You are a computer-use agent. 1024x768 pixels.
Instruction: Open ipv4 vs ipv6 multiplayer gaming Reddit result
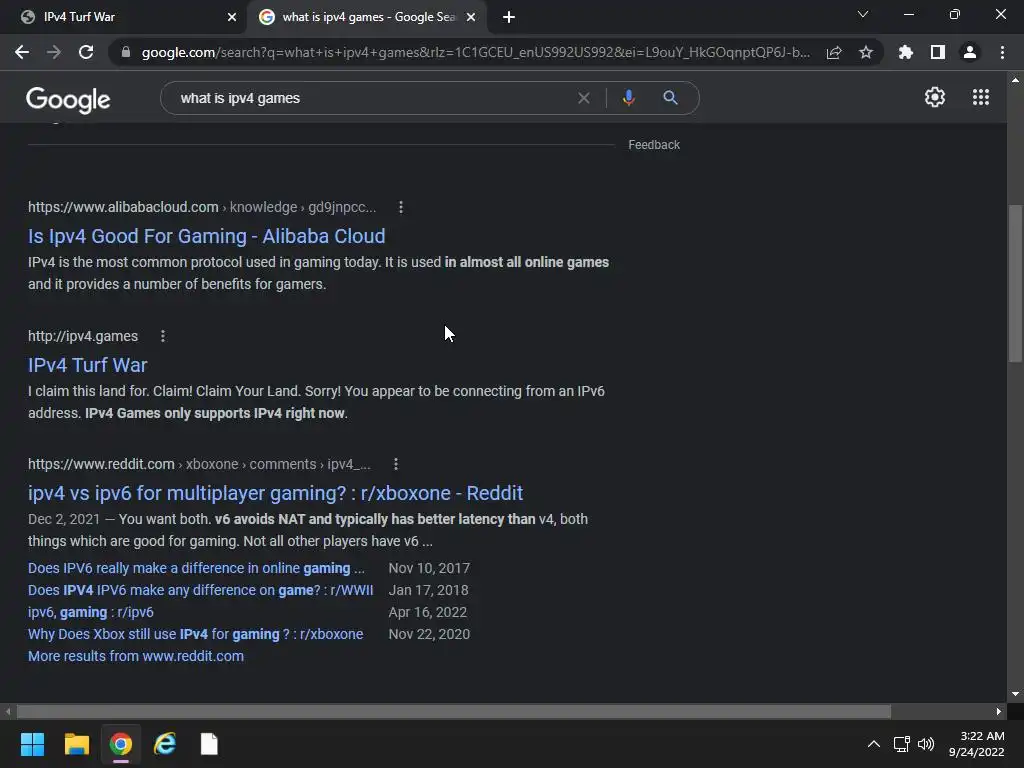(x=275, y=493)
